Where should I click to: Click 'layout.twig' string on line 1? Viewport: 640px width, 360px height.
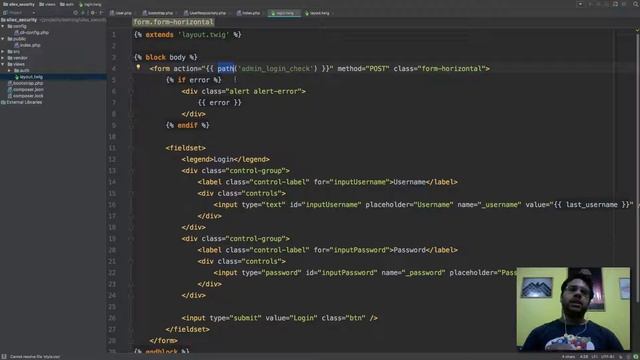204,35
